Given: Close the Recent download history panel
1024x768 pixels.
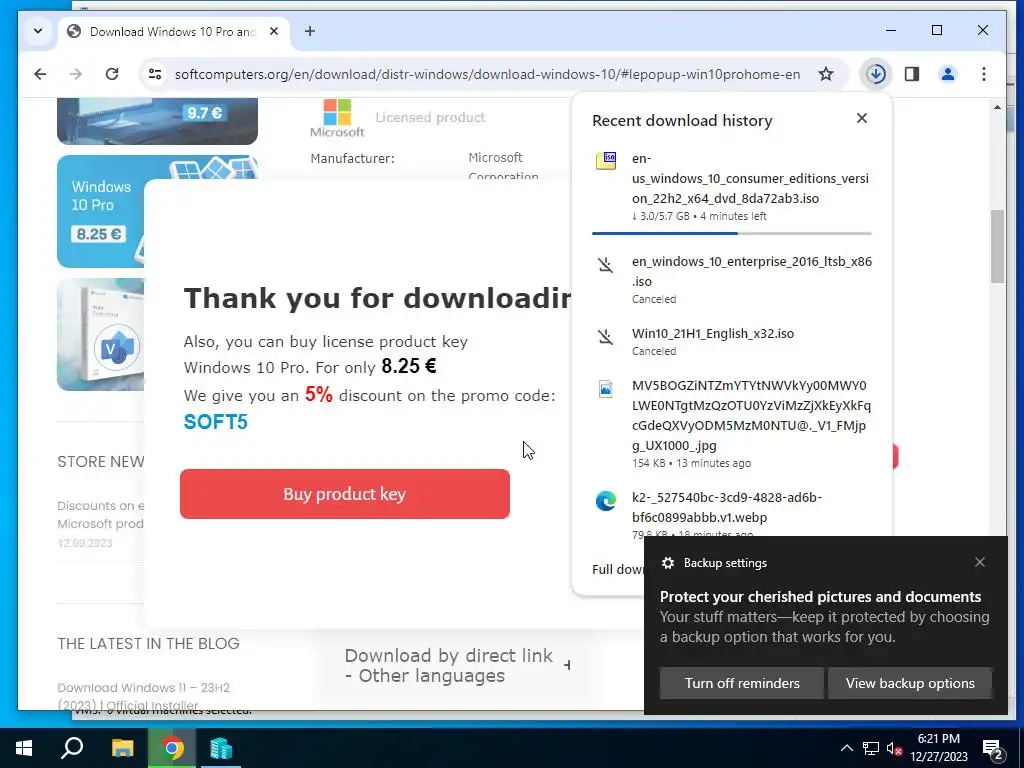Looking at the screenshot, I should click(861, 118).
